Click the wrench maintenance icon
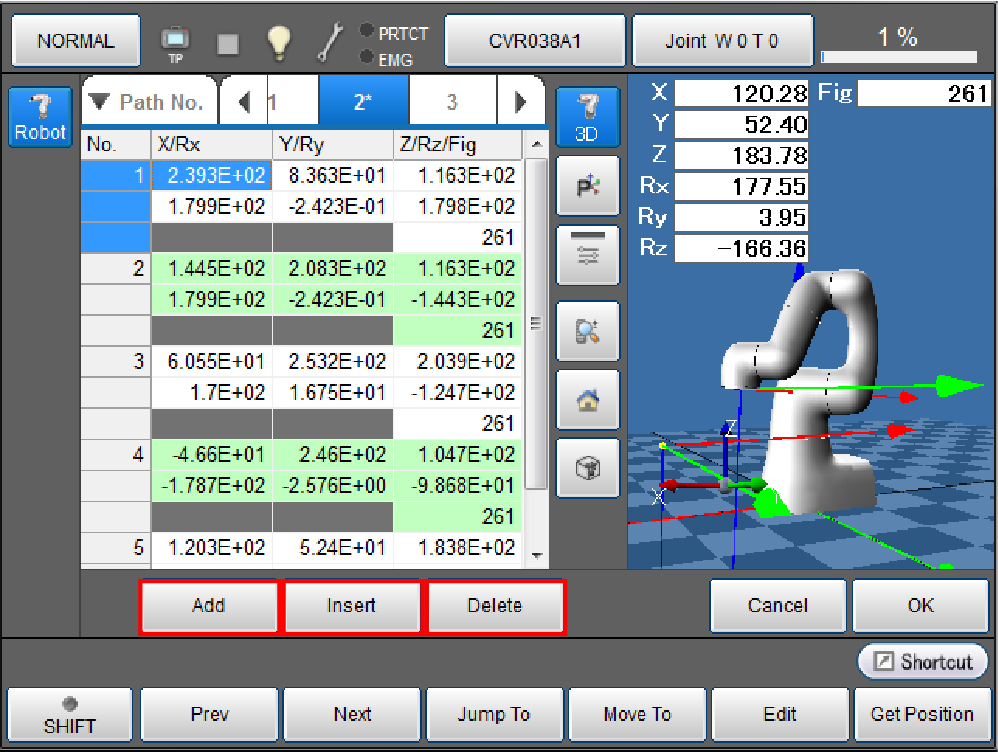The image size is (998, 752). click(330, 41)
